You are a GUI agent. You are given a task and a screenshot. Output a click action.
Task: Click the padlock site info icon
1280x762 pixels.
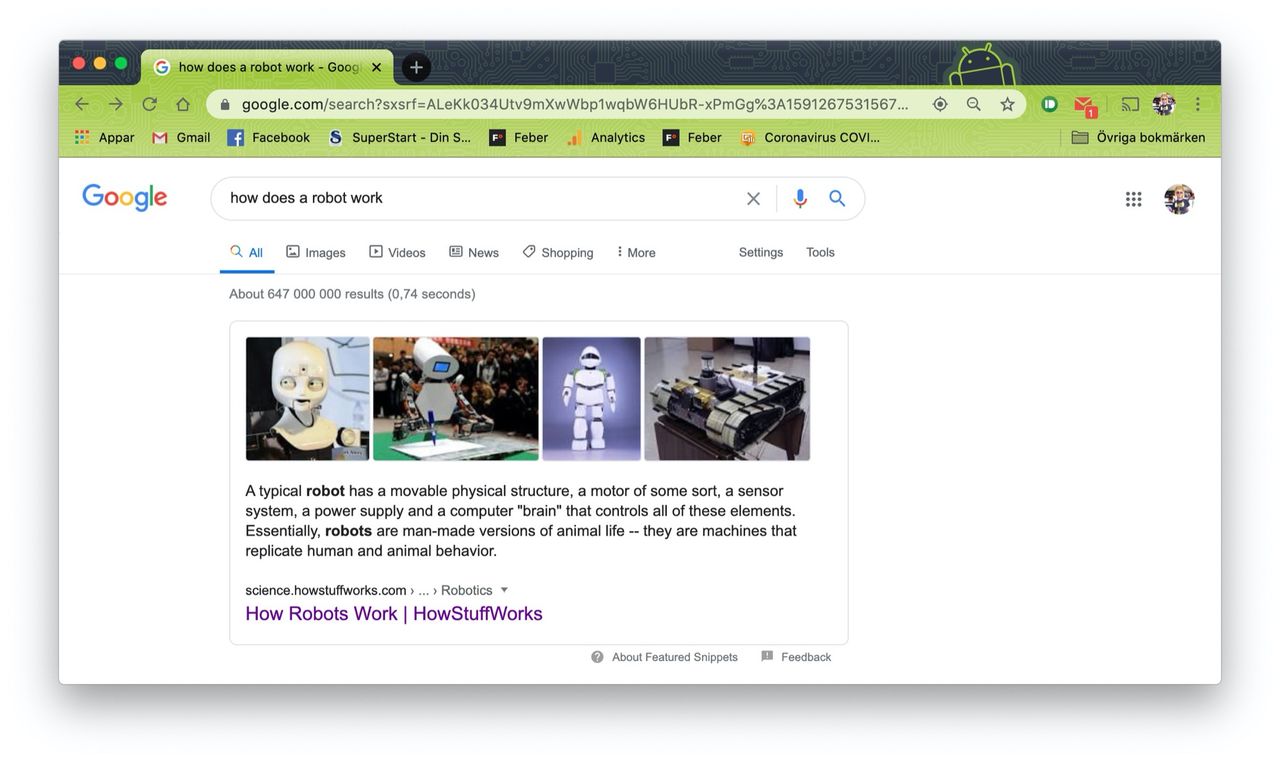tap(225, 104)
